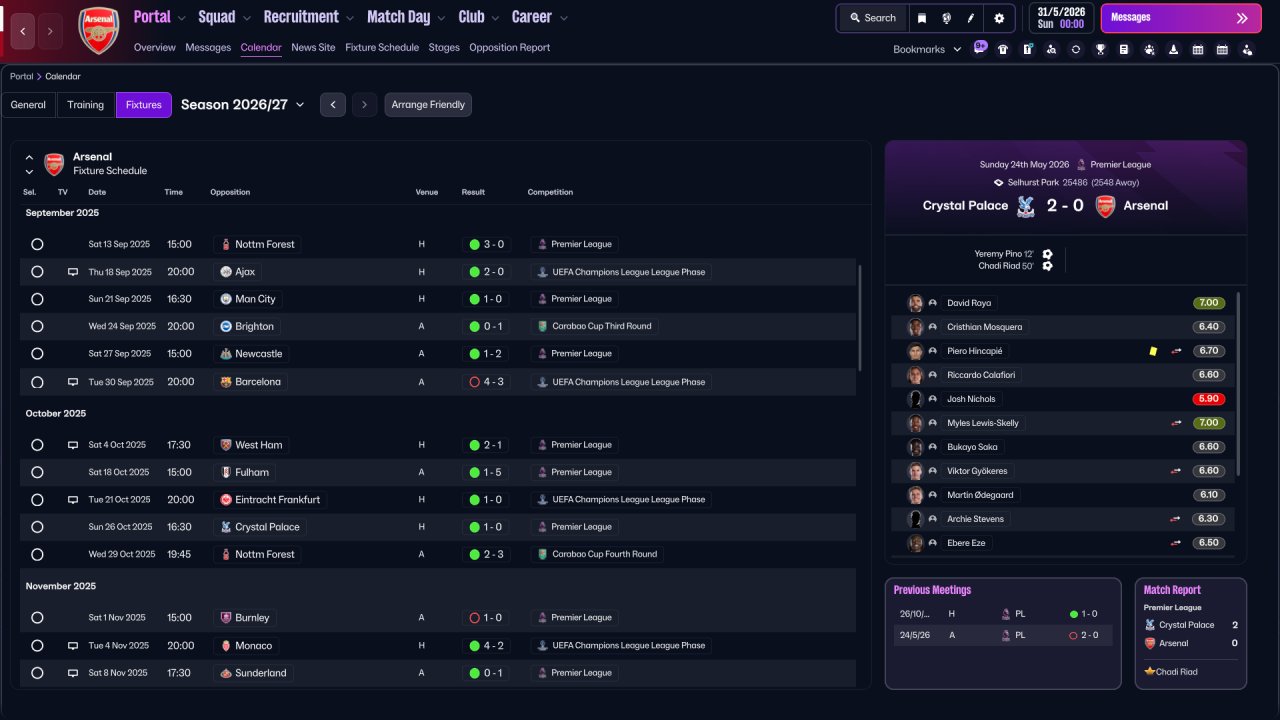Viewport: 1280px width, 720px height.
Task: Select the radio button for the Burnley fixture
Action: [x=37, y=618]
